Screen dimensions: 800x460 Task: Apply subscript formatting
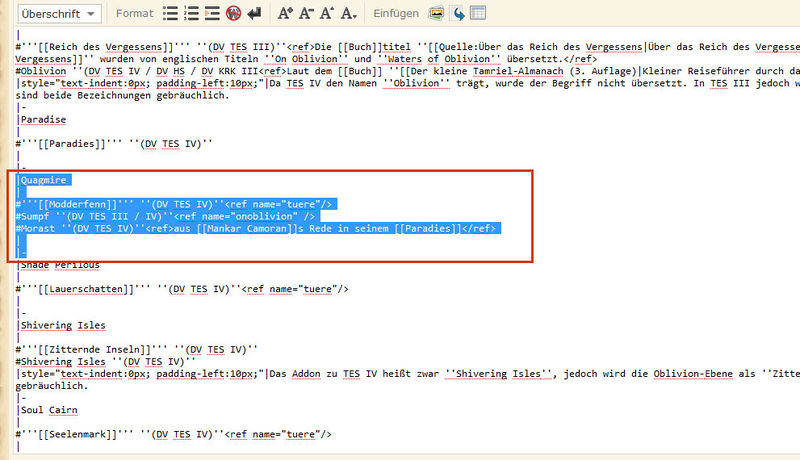[x=348, y=13]
